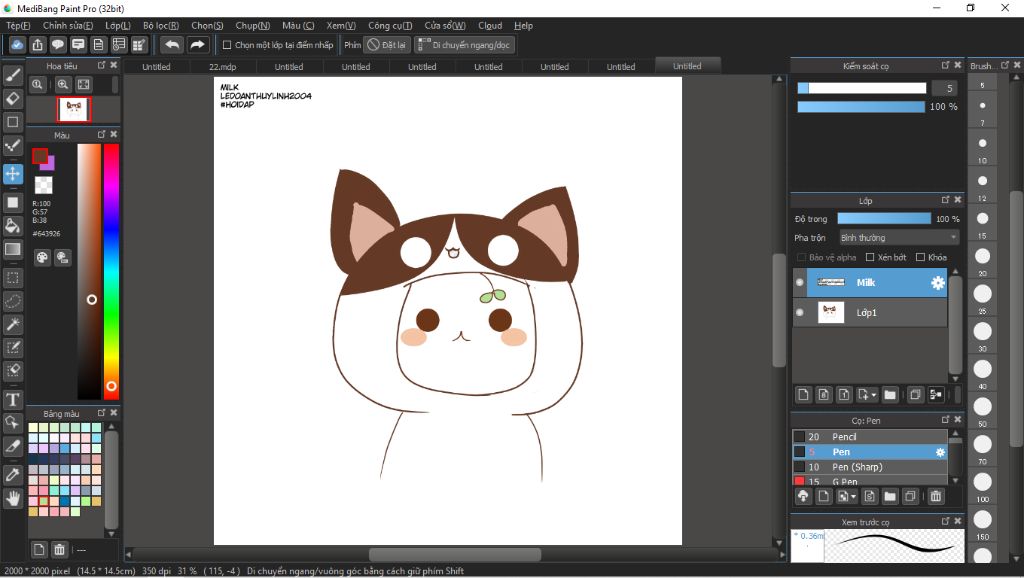This screenshot has height=578, width=1024.
Task: Select the Eraser tool
Action: pos(13,98)
